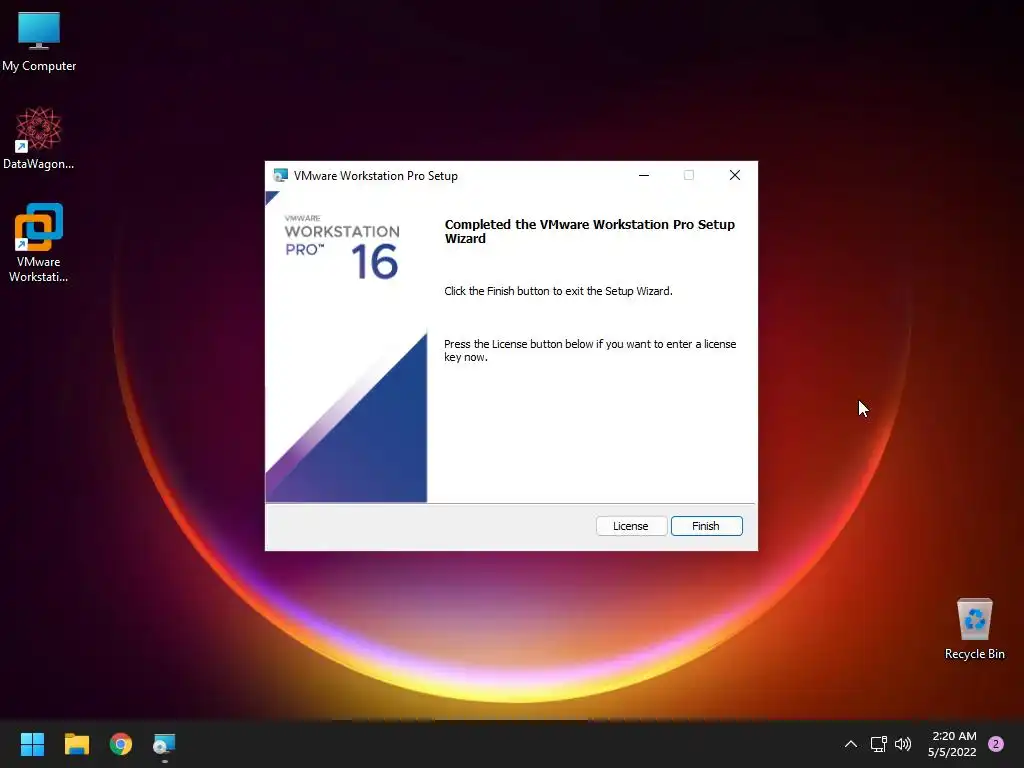
Task: Click the 'VMware Workstation Pro Setup' title text
Action: coord(376,176)
